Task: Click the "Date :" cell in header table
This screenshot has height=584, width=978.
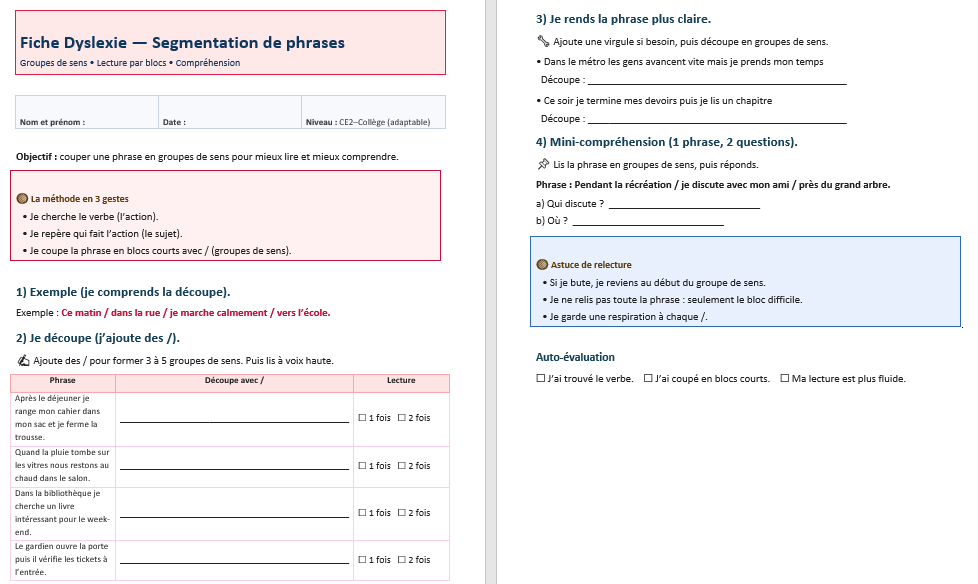Action: (229, 113)
